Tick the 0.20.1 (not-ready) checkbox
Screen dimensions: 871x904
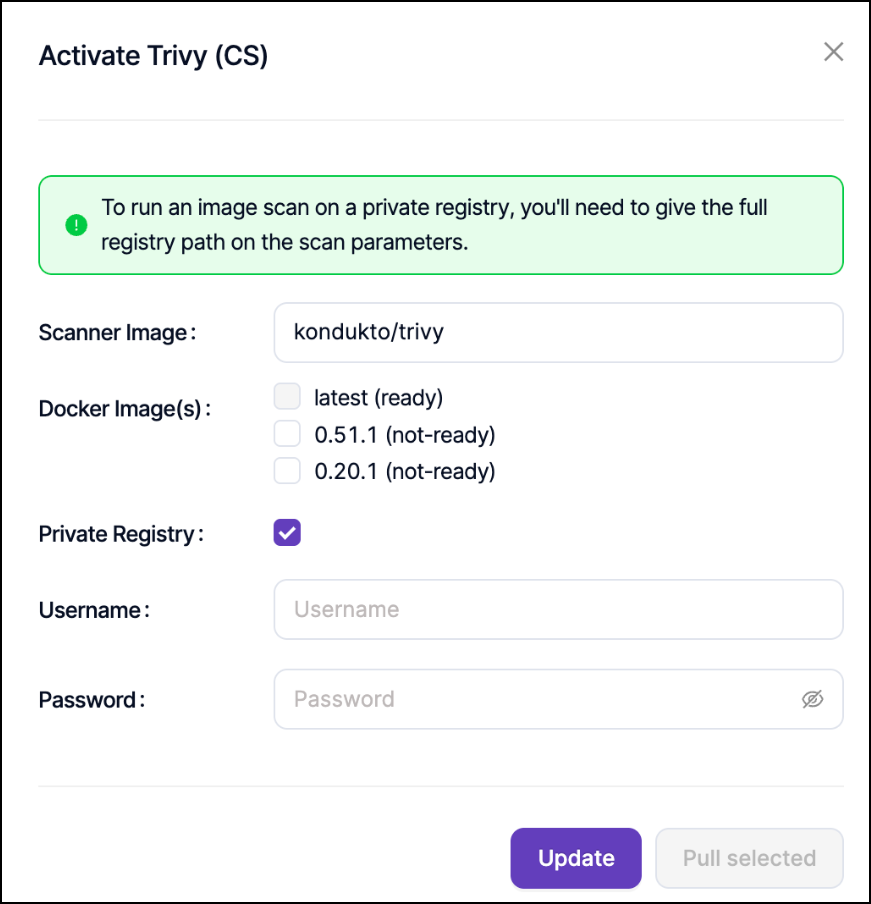pos(287,471)
